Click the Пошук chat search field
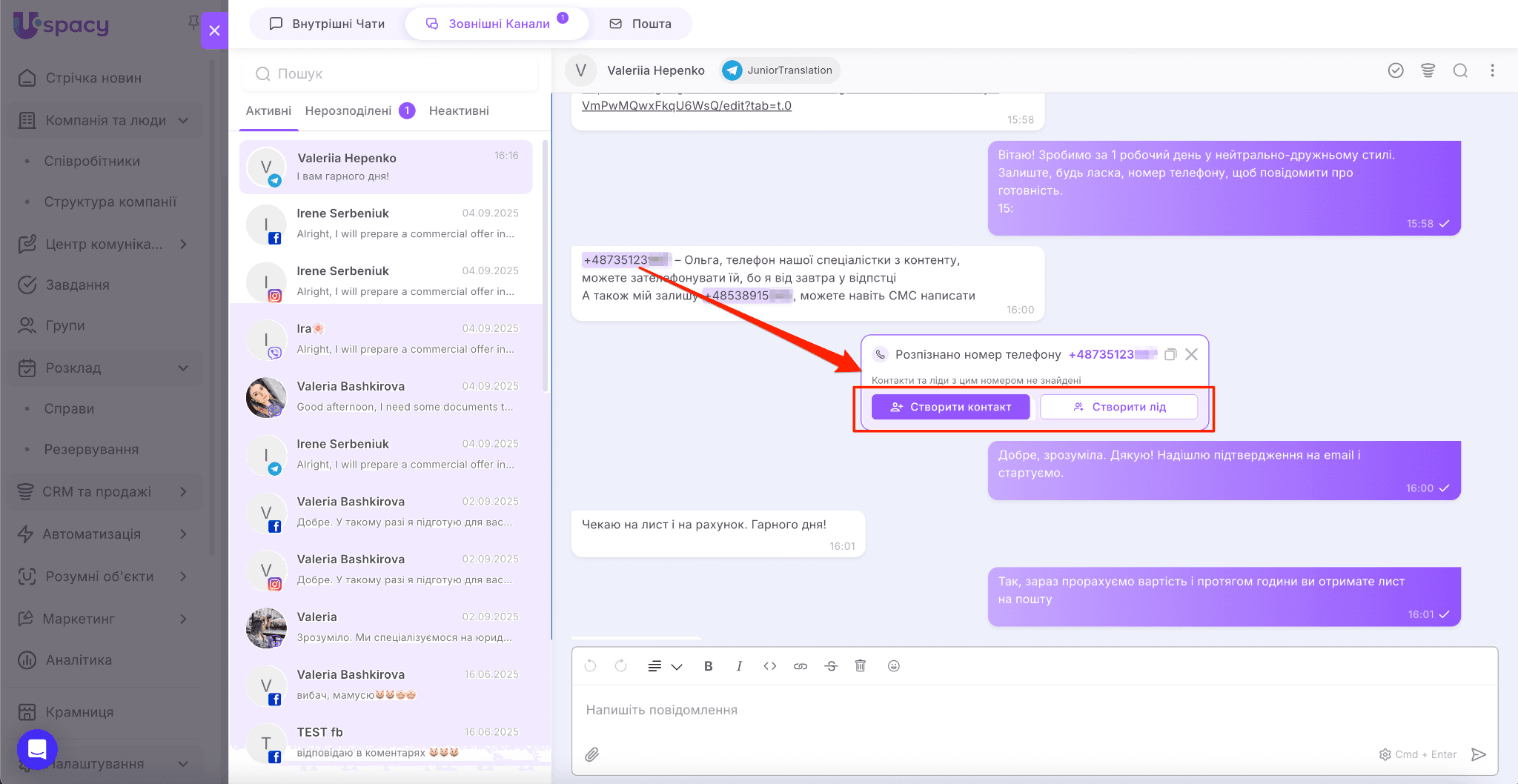Screen dimensions: 1518x784 (390, 73)
